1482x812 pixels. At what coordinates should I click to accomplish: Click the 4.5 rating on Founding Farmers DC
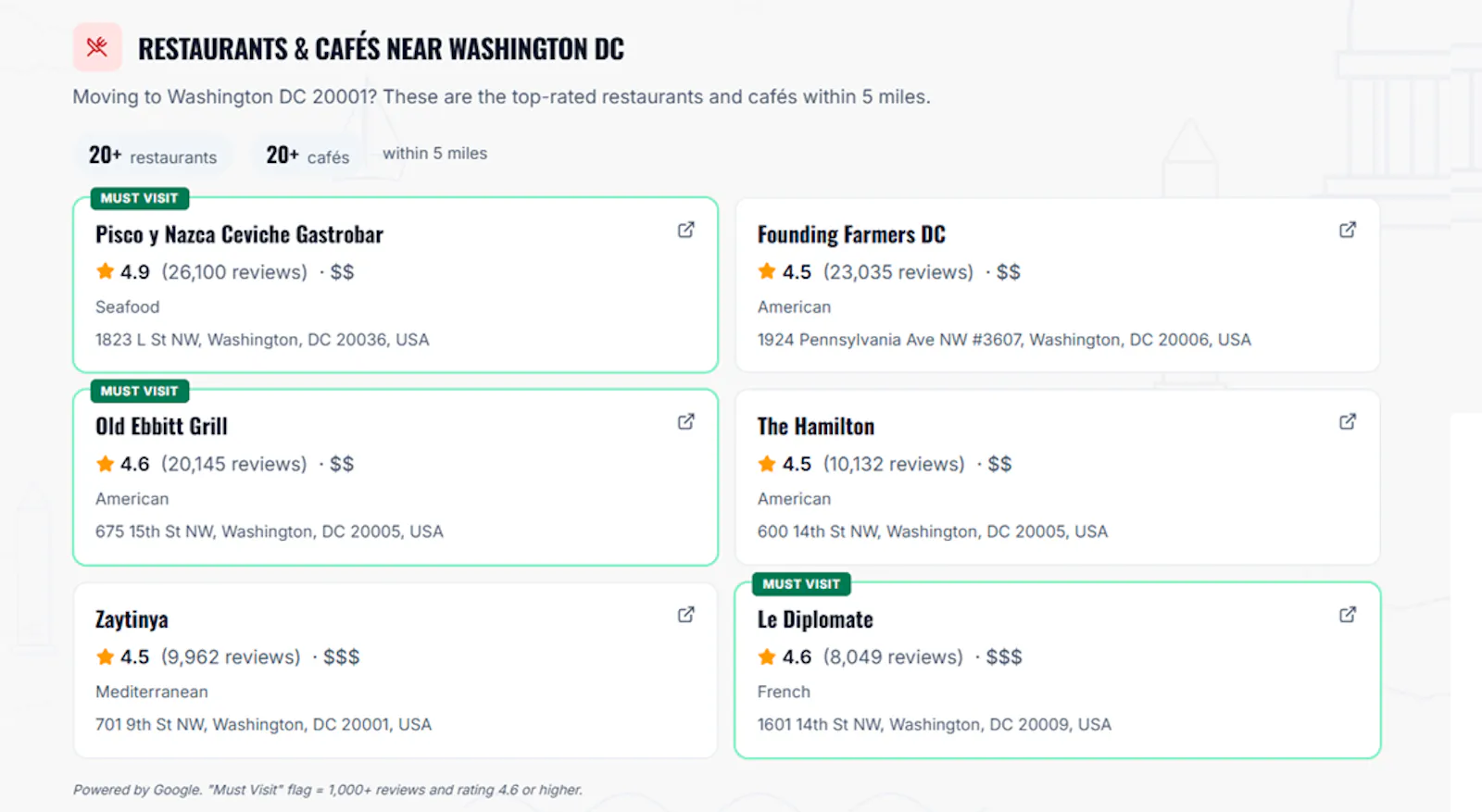coord(797,272)
